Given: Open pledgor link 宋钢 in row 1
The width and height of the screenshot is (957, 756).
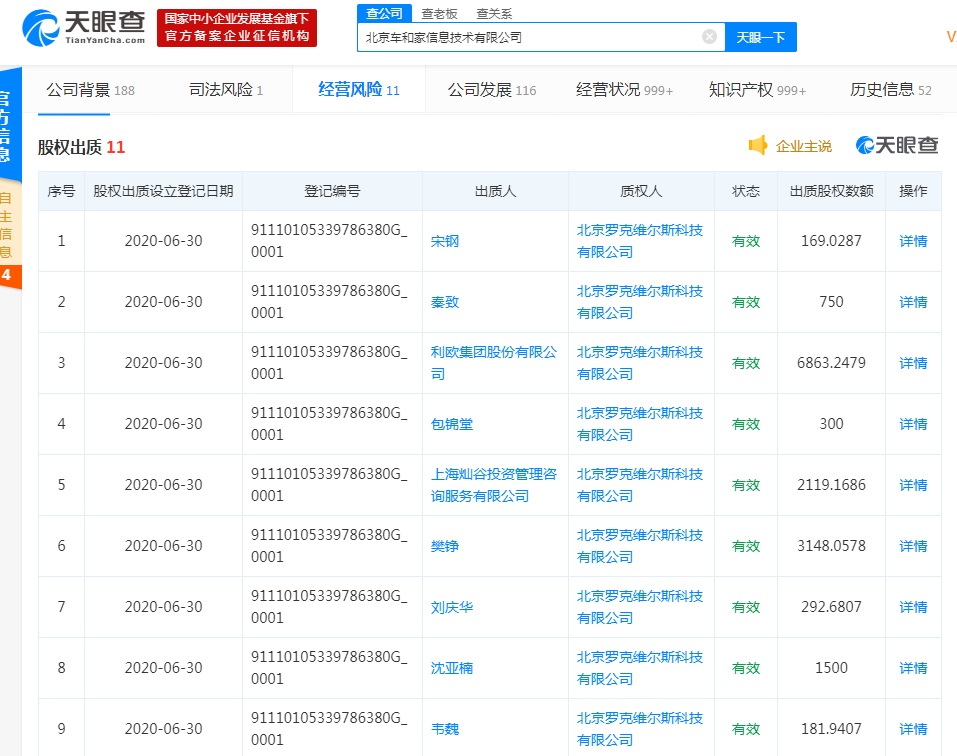Looking at the screenshot, I should 445,241.
